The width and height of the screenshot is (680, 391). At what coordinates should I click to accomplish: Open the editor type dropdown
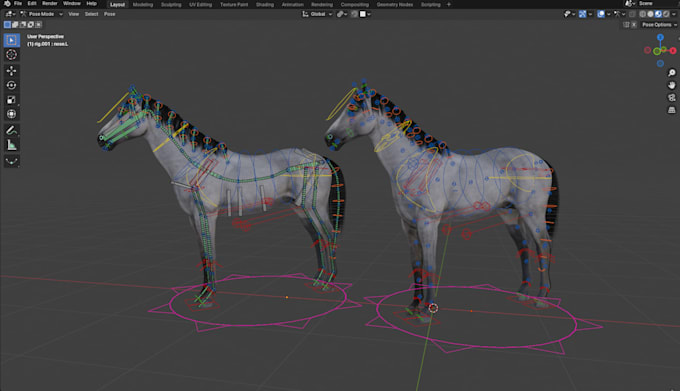pos(10,14)
